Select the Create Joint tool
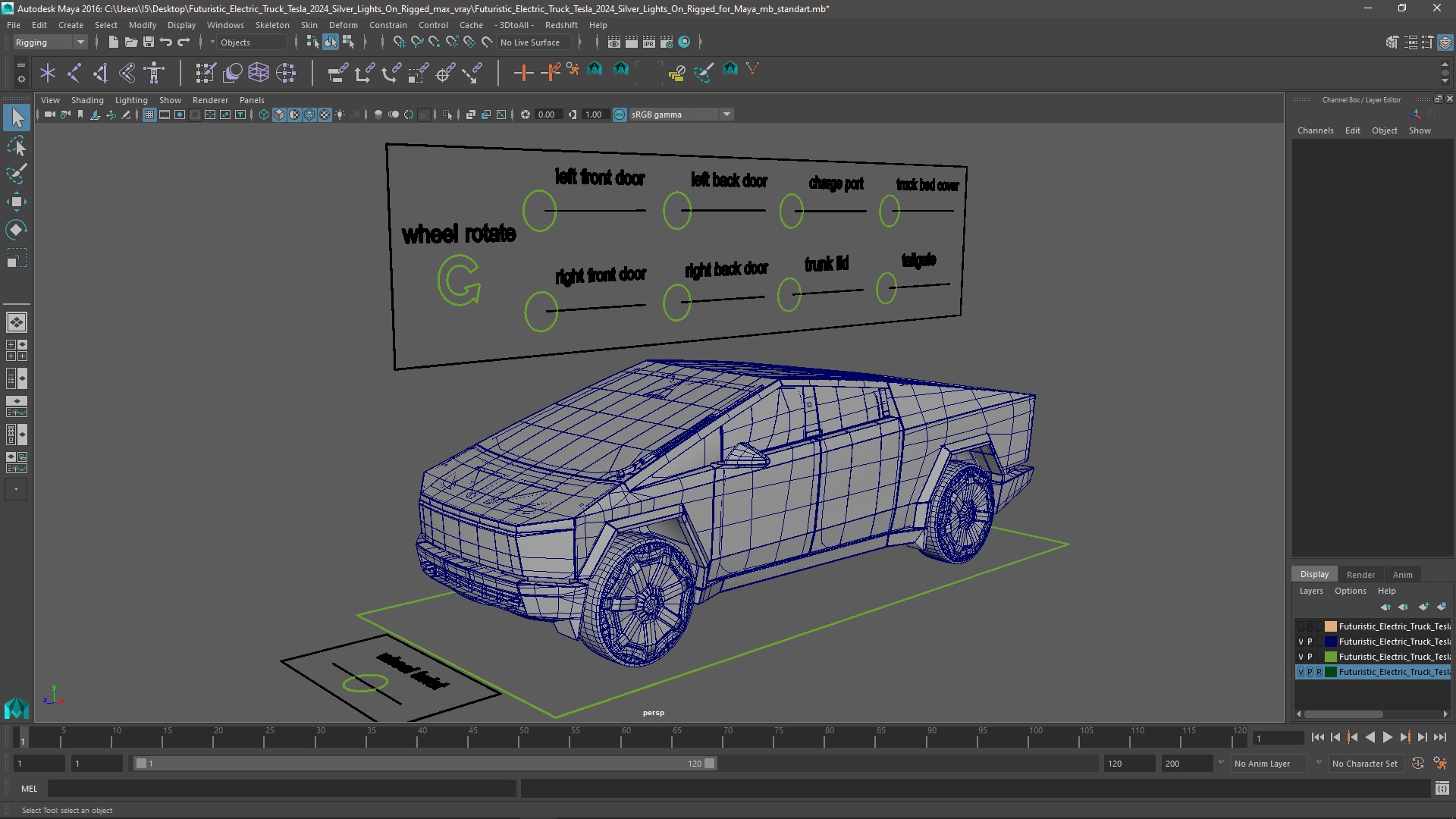1456x819 pixels. (x=74, y=73)
